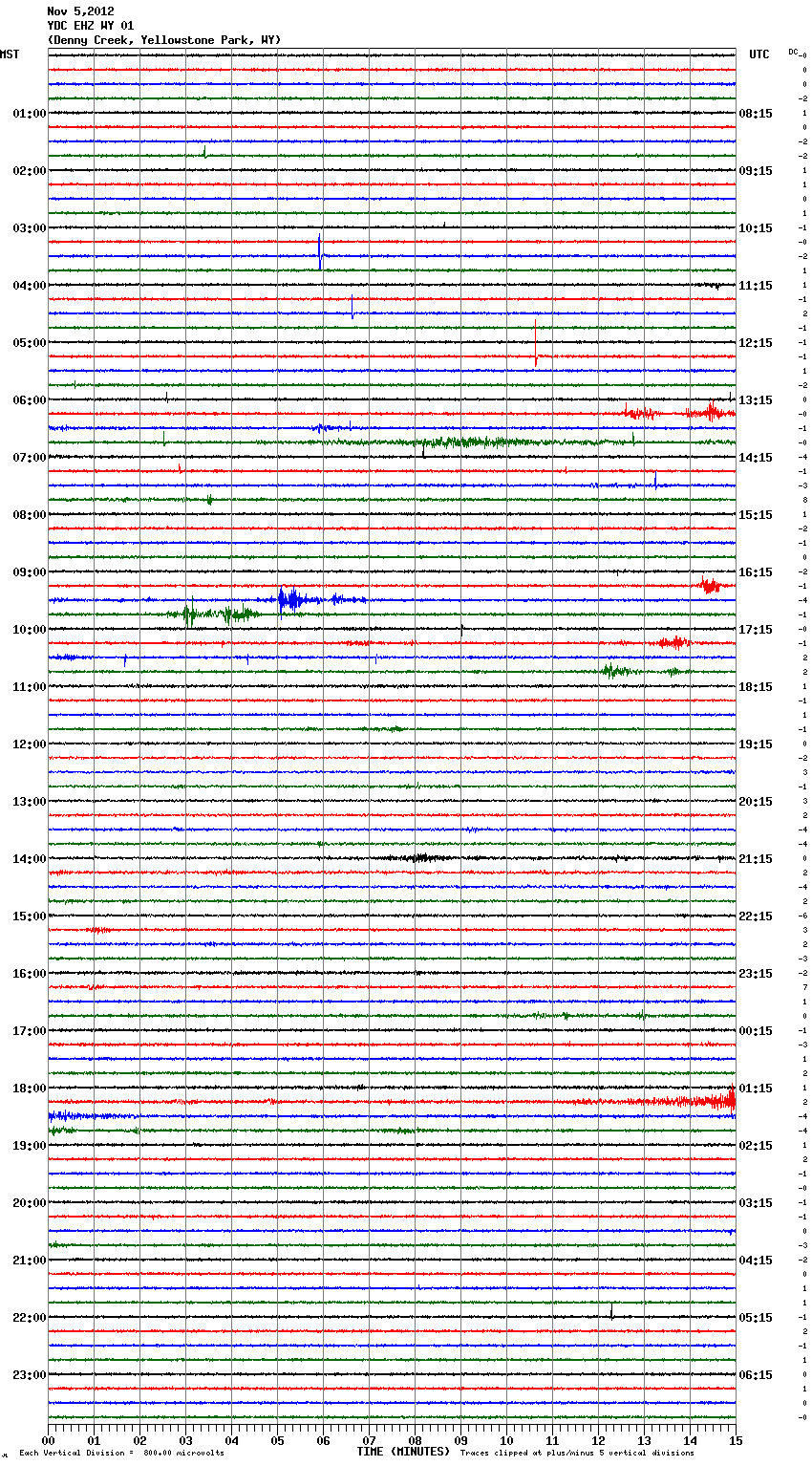Viewport: 812px width, 1466px height.
Task: Click the 17:15 UTC row label
Action: [x=756, y=630]
